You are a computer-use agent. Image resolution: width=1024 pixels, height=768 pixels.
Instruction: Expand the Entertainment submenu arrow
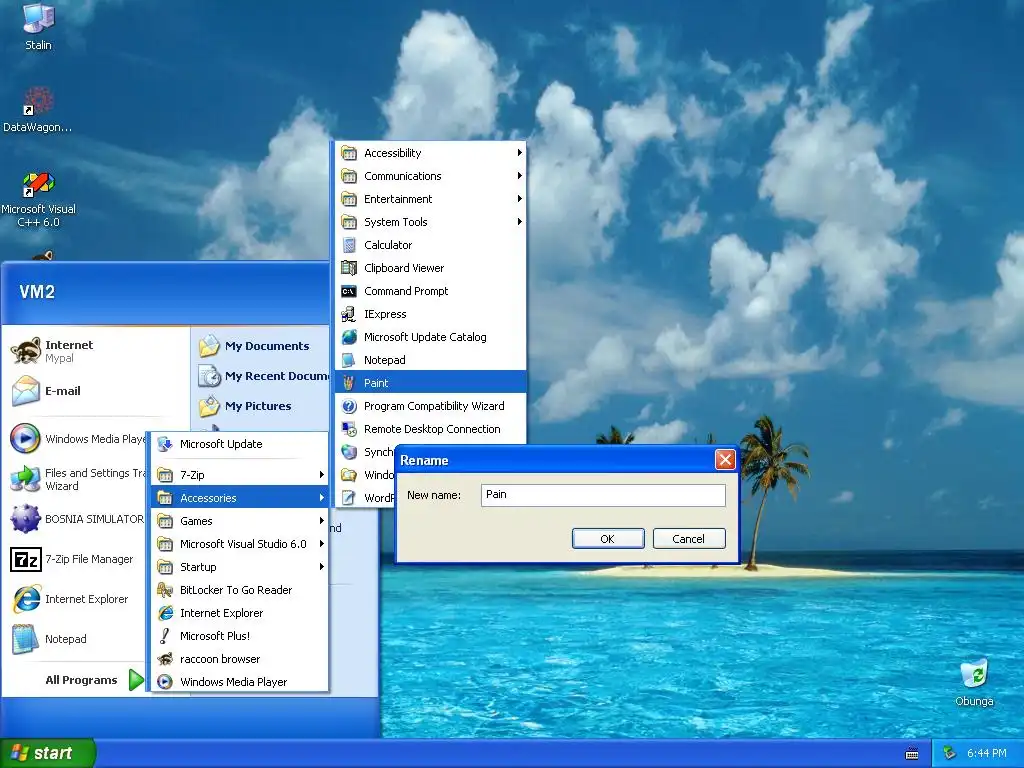click(x=519, y=199)
